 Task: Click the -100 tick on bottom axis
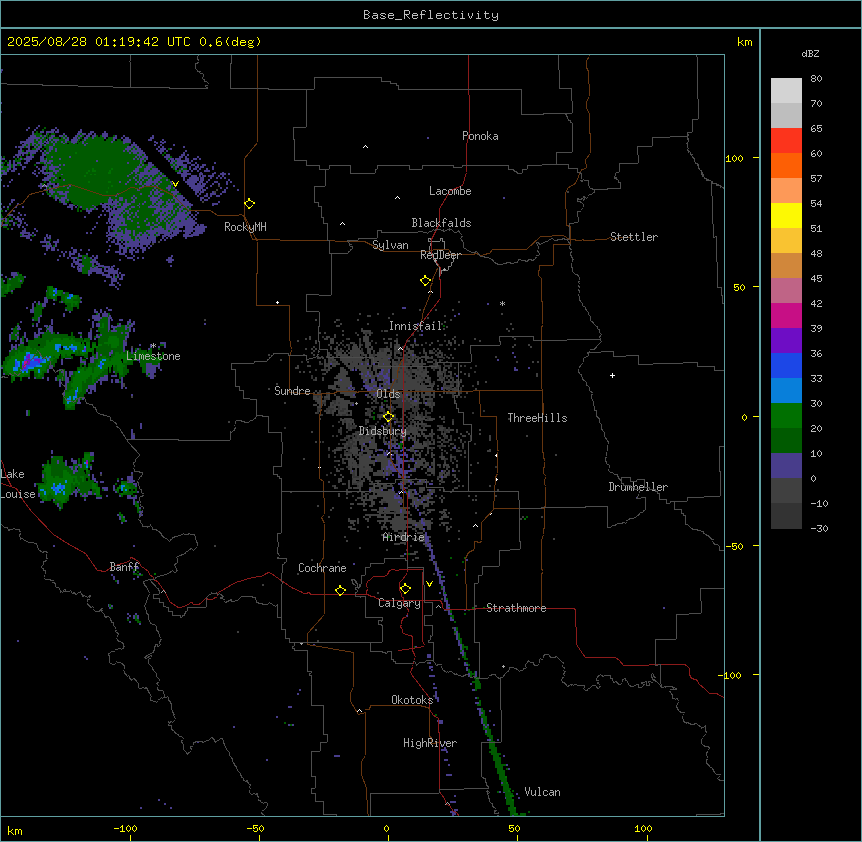(126, 828)
